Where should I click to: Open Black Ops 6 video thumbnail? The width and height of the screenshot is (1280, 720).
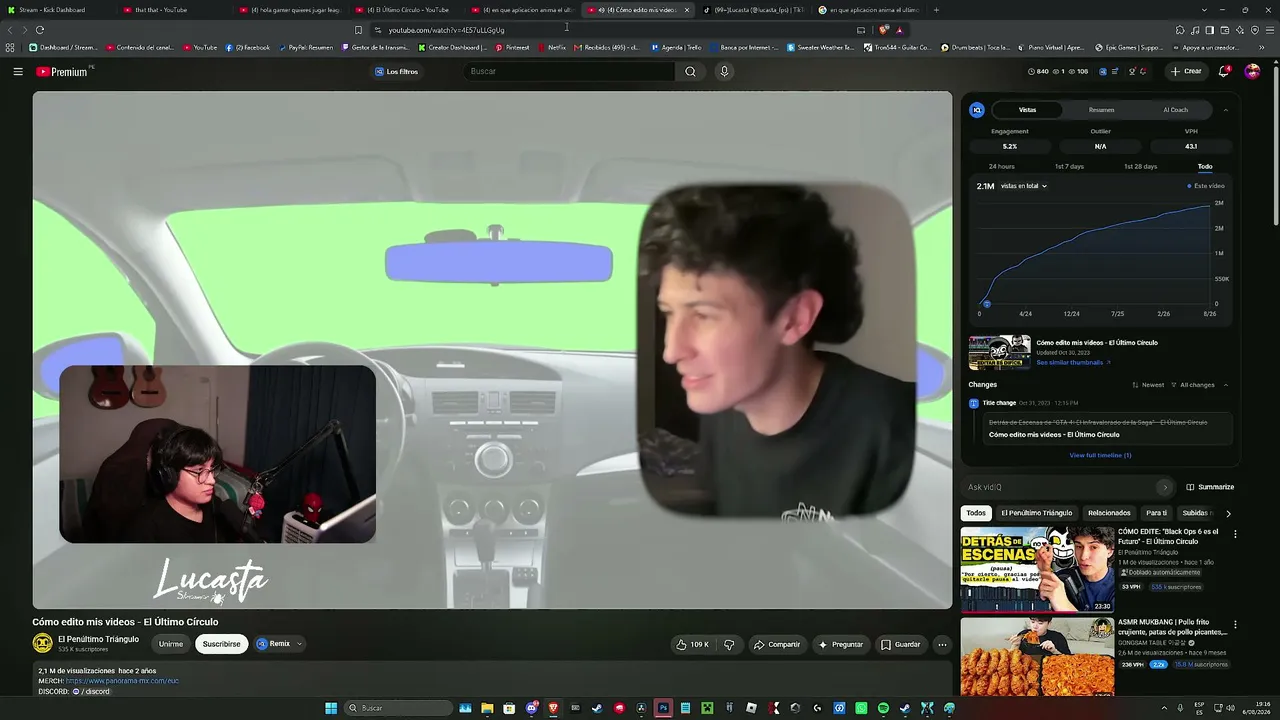[1037, 569]
